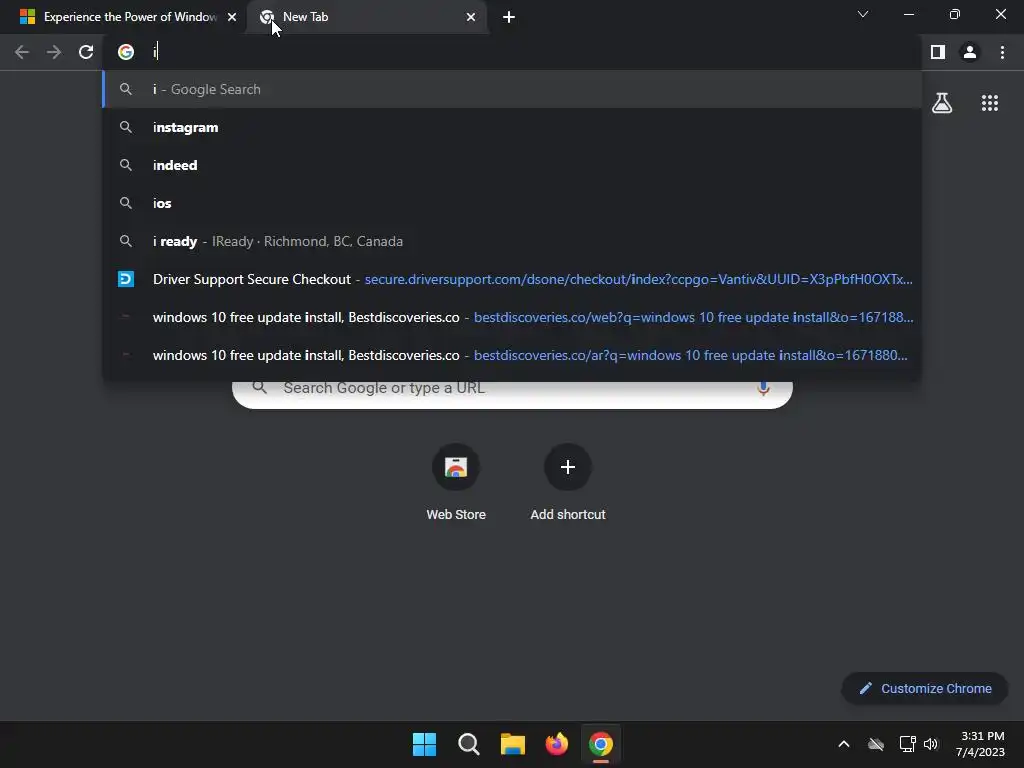The image size is (1024, 768).
Task: Open bestdiscoveries.co/web history suggestion
Action: [x=512, y=317]
